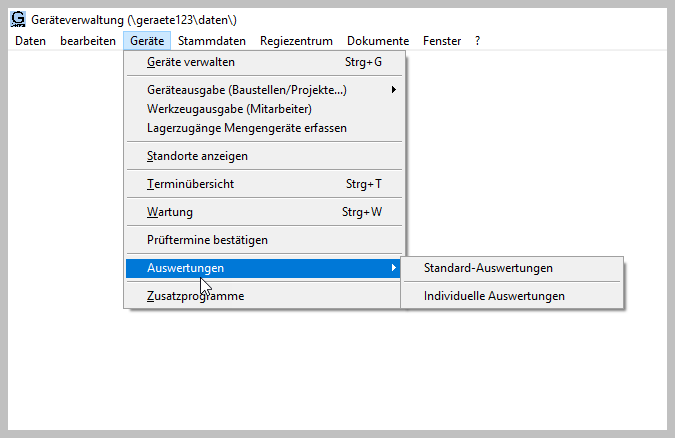Open Individuelle Auswertungen

click(494, 296)
